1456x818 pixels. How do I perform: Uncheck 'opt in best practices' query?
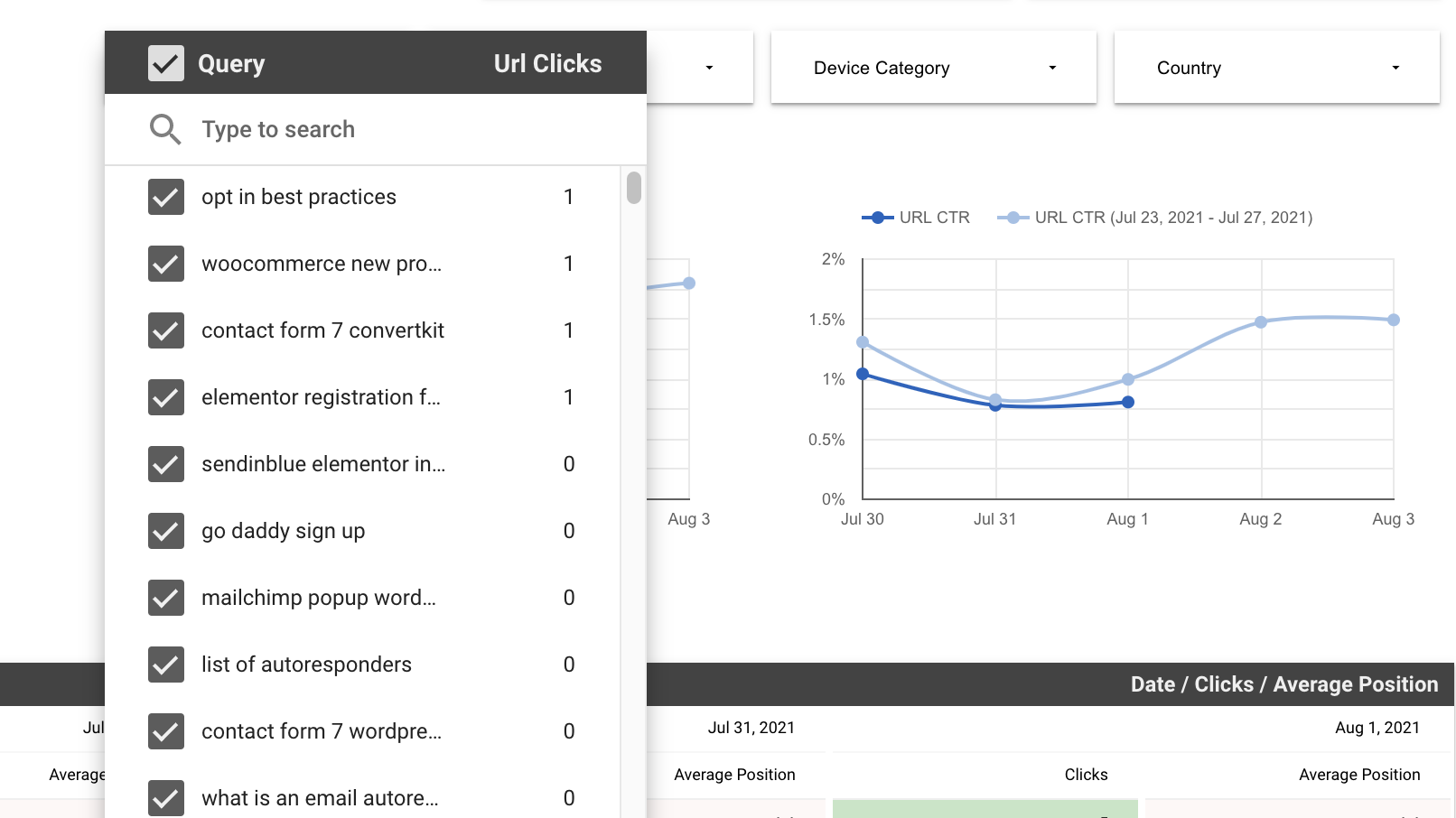(x=166, y=197)
